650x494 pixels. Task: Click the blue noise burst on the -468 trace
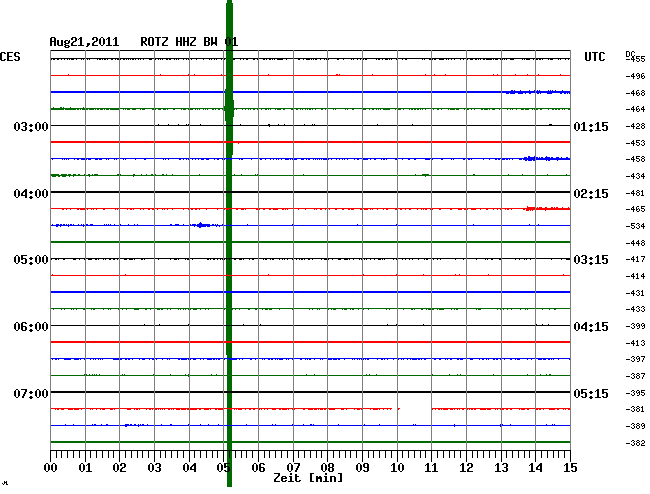(538, 92)
